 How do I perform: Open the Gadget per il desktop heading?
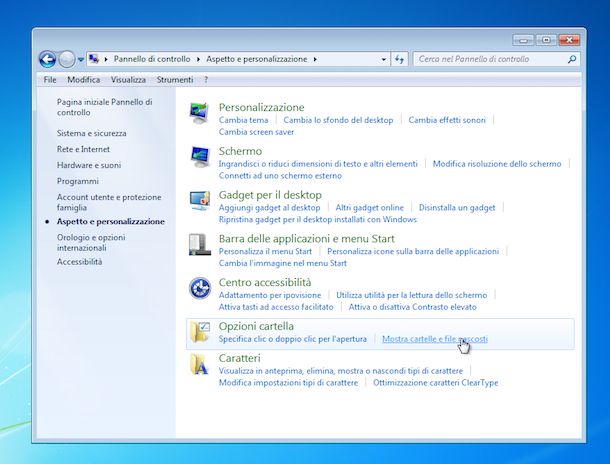click(270, 194)
